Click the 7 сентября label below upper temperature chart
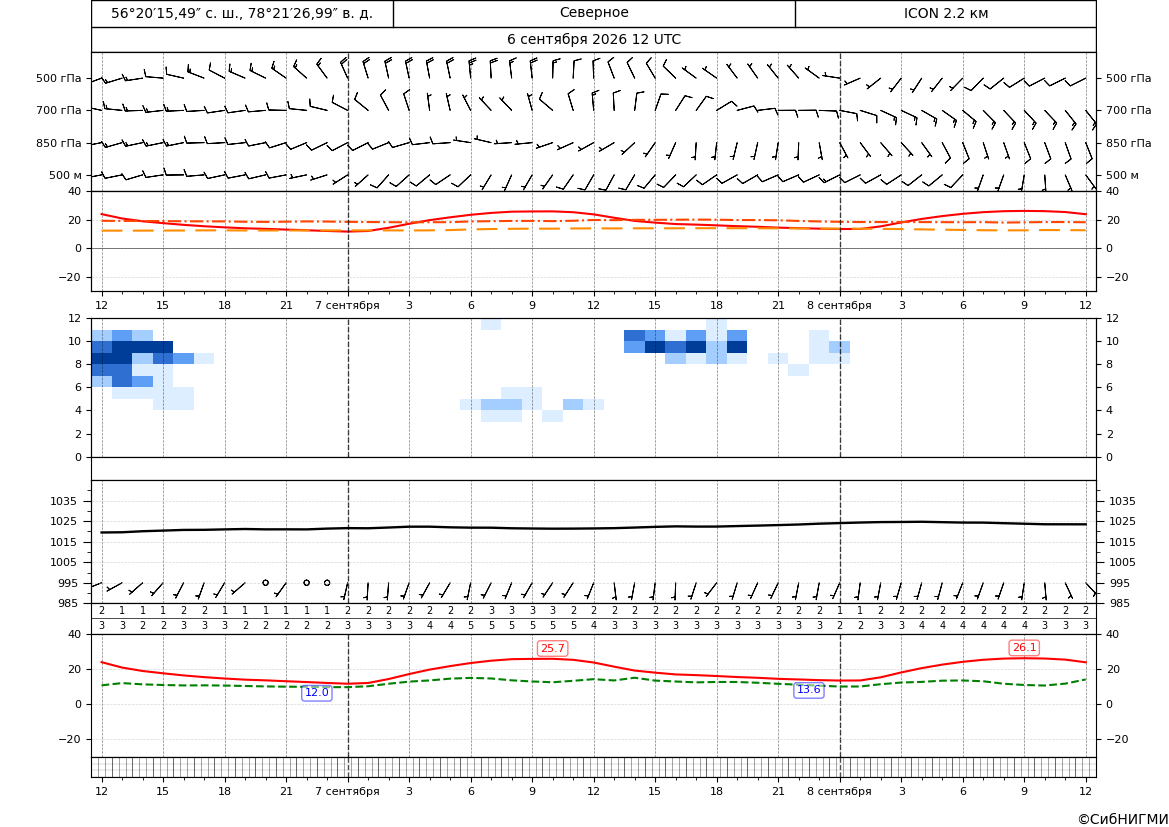 pos(347,305)
